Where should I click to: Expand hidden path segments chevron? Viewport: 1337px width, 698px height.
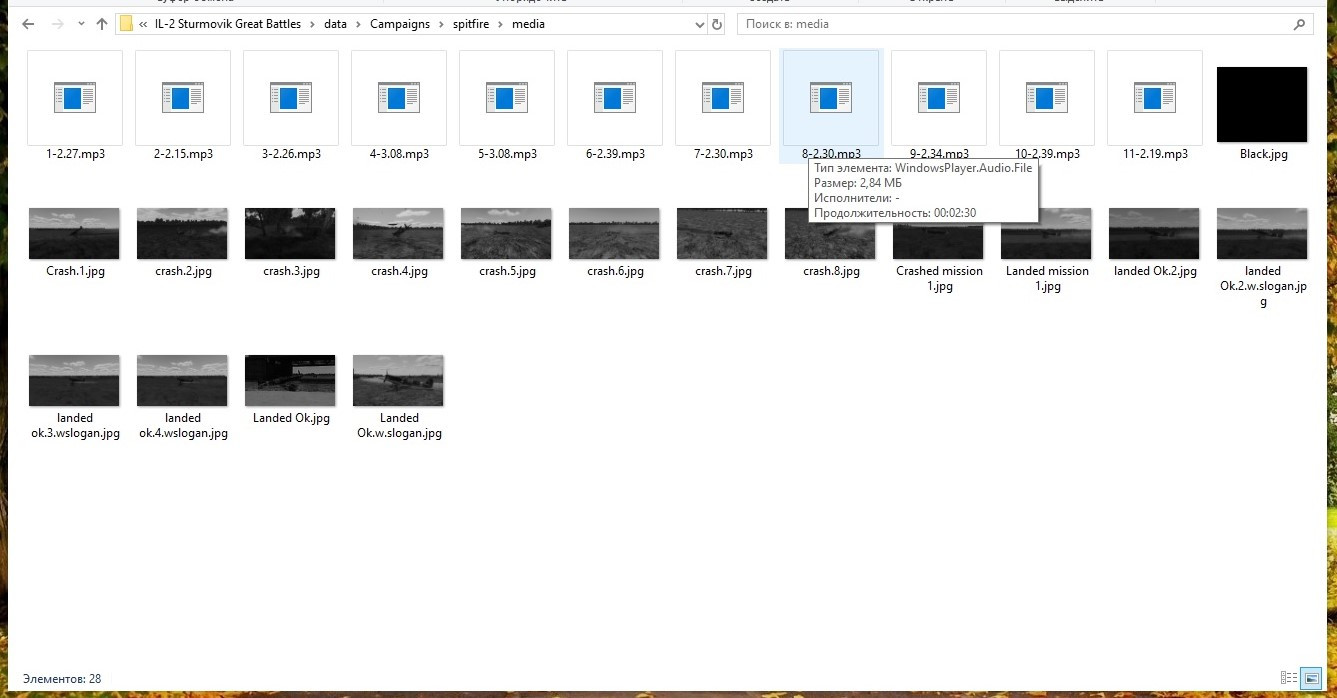(144, 24)
